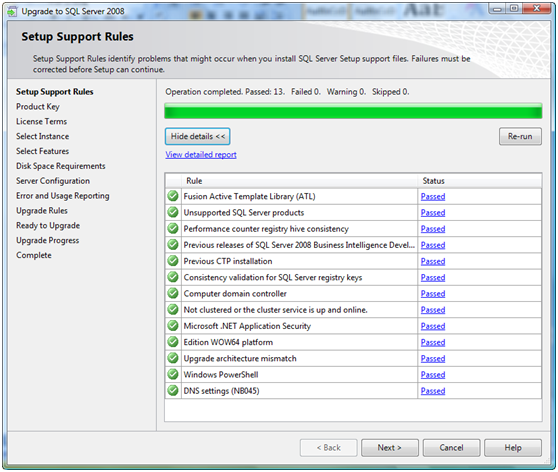Click green check icon for Not clustered rule
The image size is (558, 472).
coord(173,309)
